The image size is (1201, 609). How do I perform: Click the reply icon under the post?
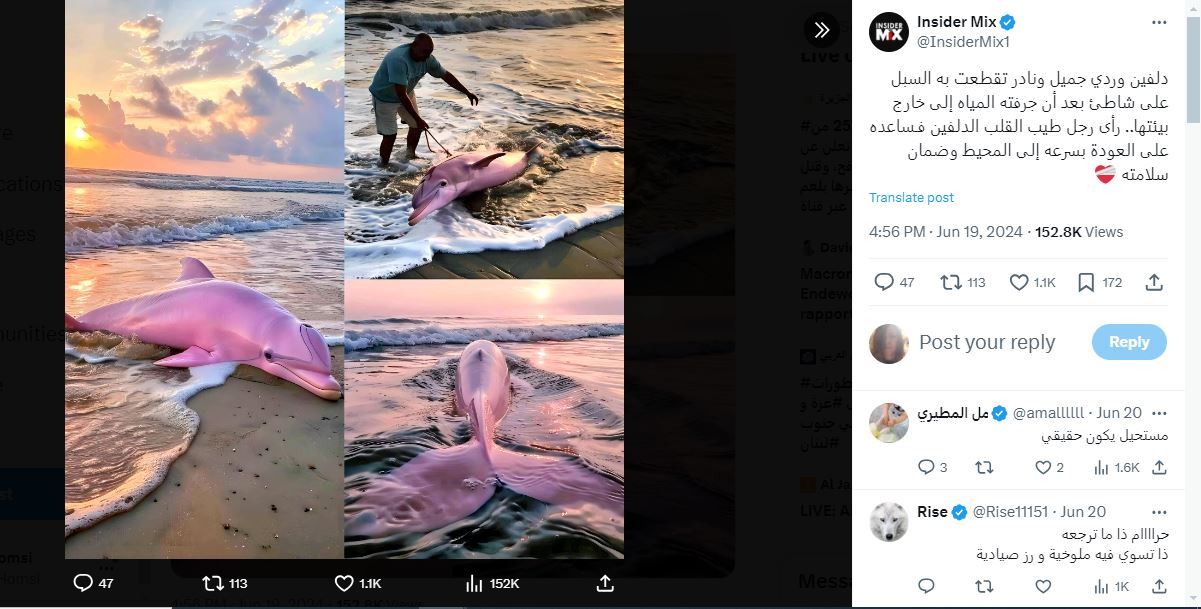point(884,283)
